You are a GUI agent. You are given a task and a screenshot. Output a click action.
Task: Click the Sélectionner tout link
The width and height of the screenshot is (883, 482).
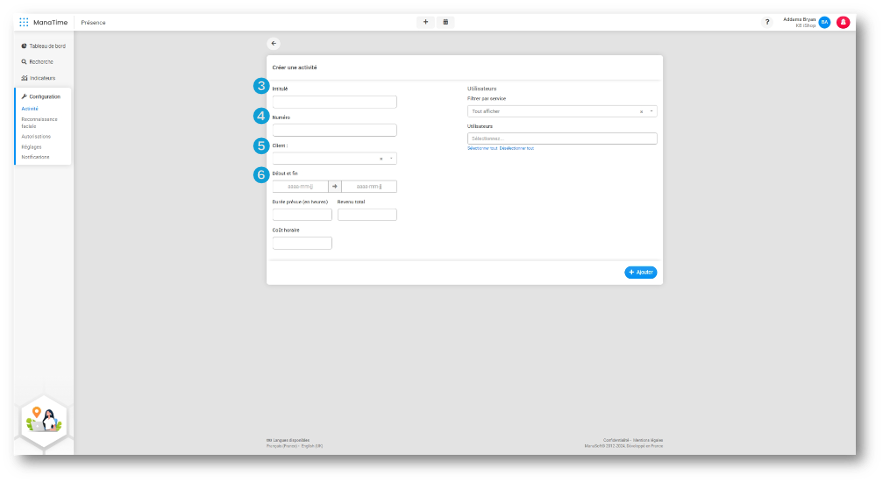tap(482, 149)
